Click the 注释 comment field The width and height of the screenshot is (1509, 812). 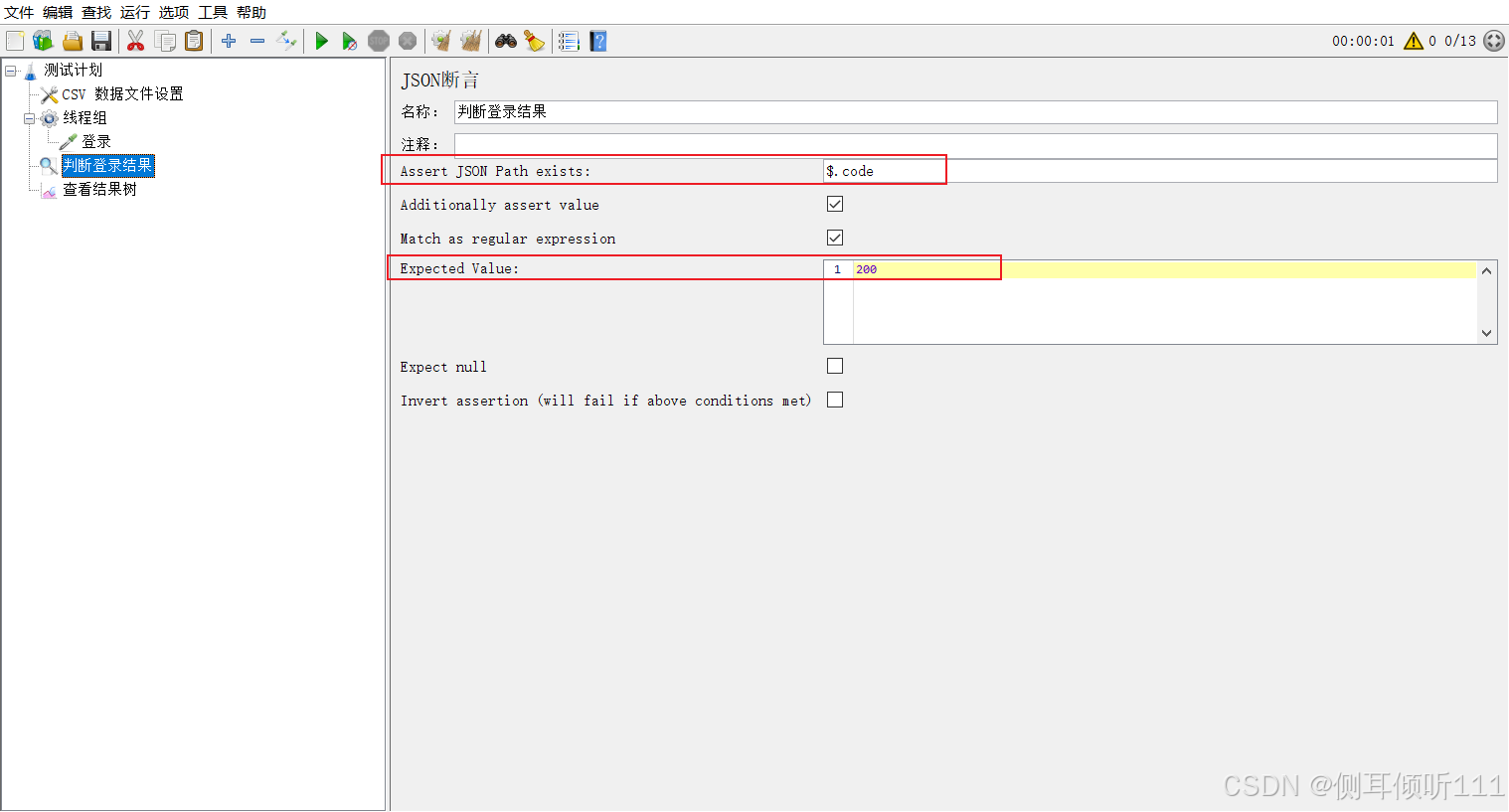pyautogui.click(x=975, y=145)
